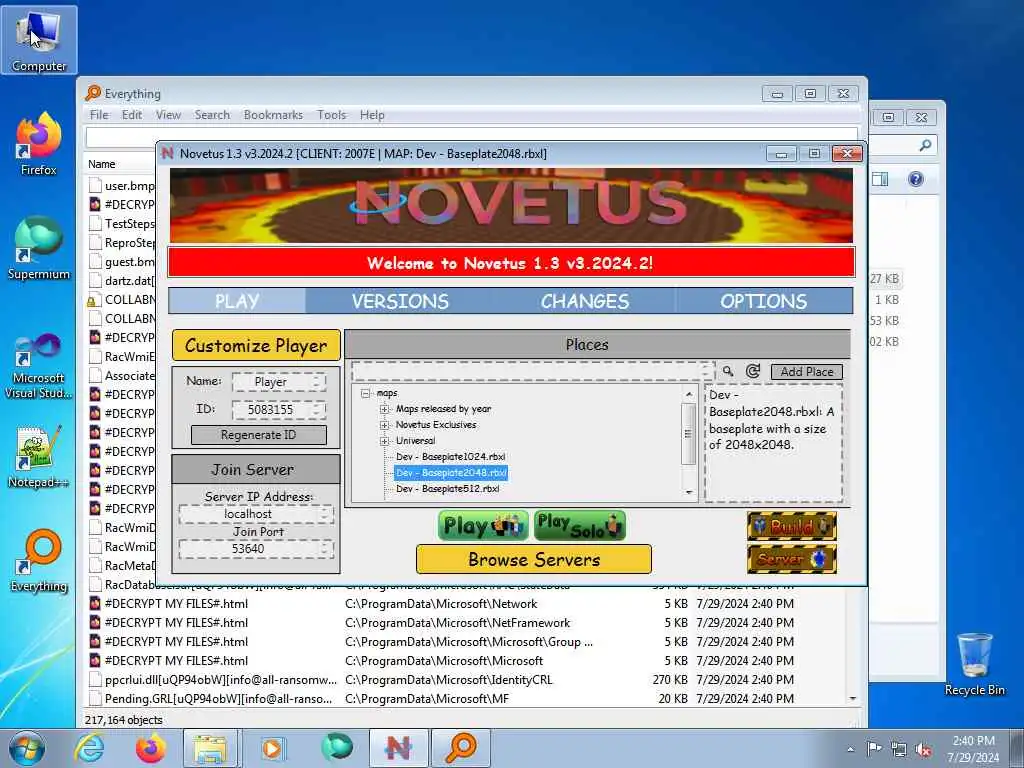Select Dev - Baseplate512.rbxl map
Image resolution: width=1024 pixels, height=768 pixels.
[x=447, y=488]
